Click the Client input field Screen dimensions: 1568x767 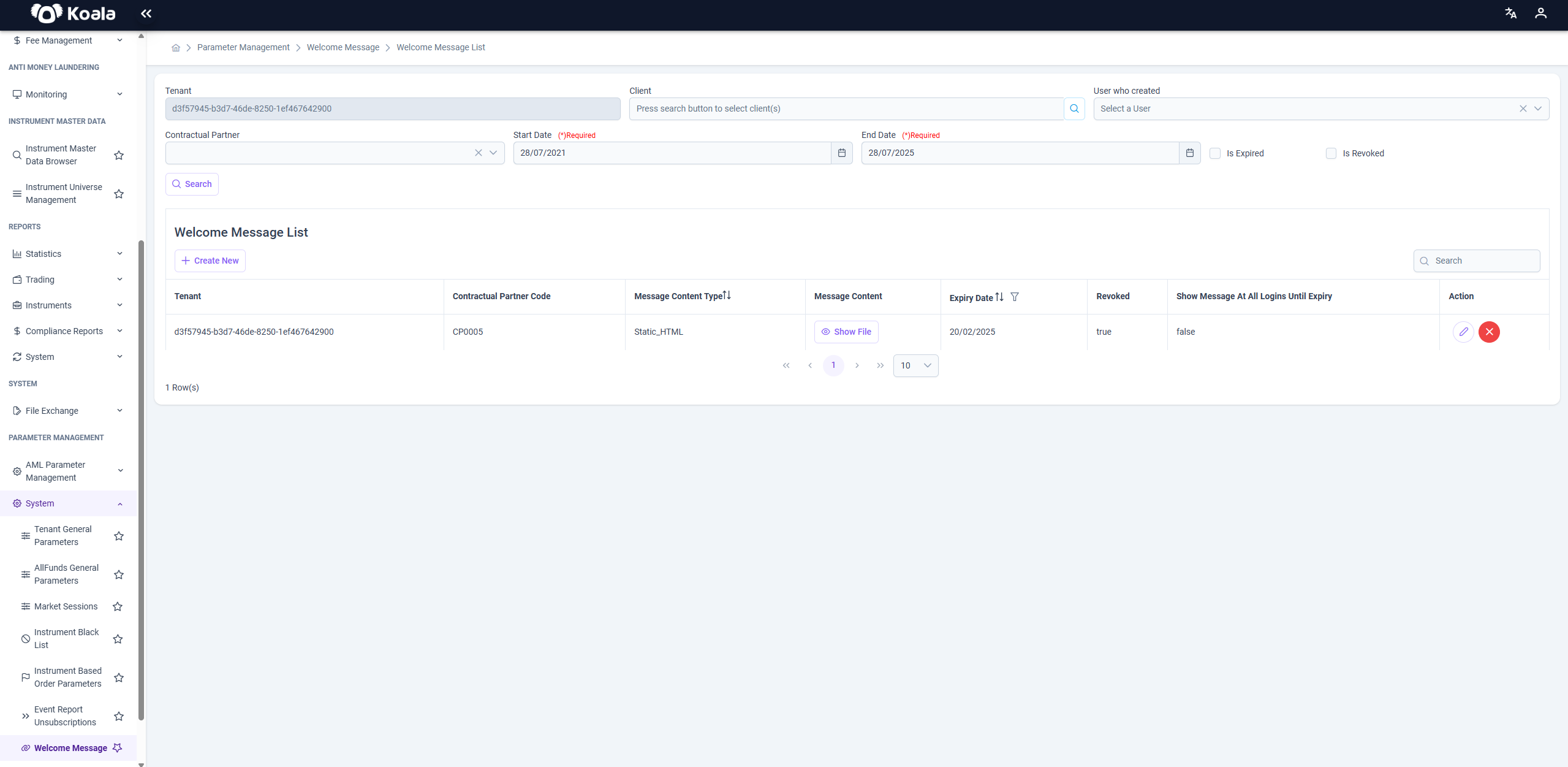[x=846, y=109]
